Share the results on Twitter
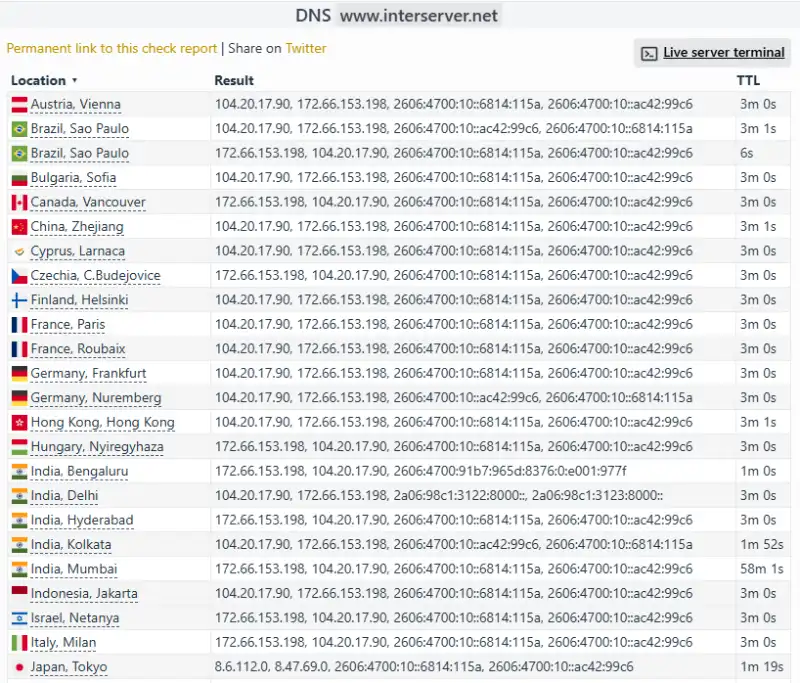 306,48
